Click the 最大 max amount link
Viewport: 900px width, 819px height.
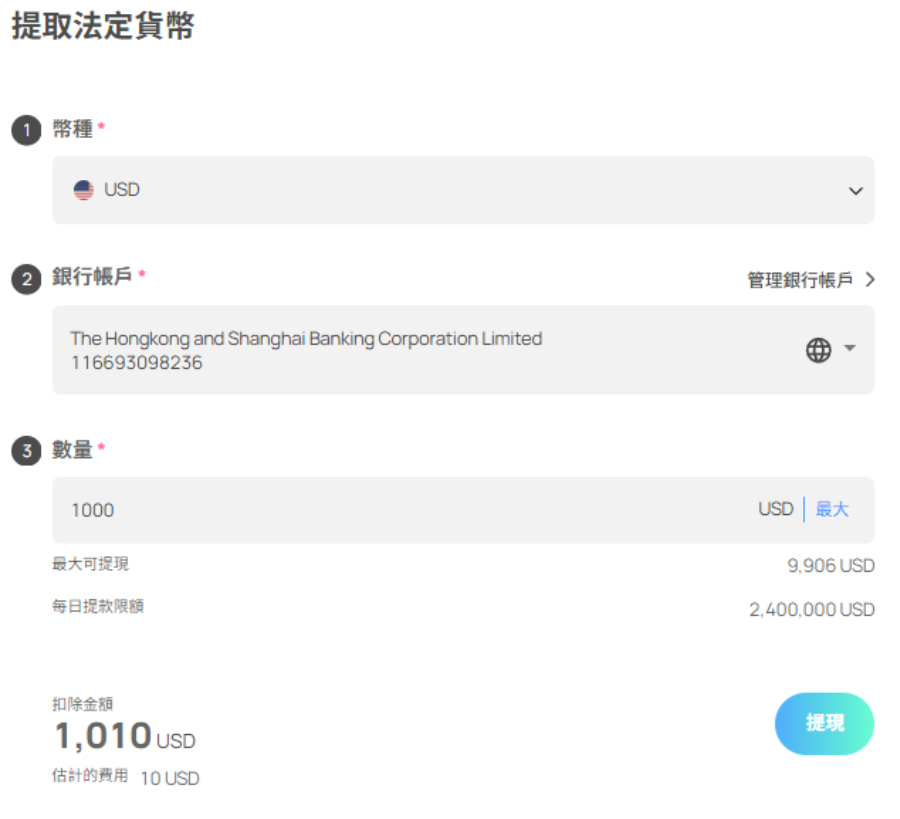coord(832,509)
